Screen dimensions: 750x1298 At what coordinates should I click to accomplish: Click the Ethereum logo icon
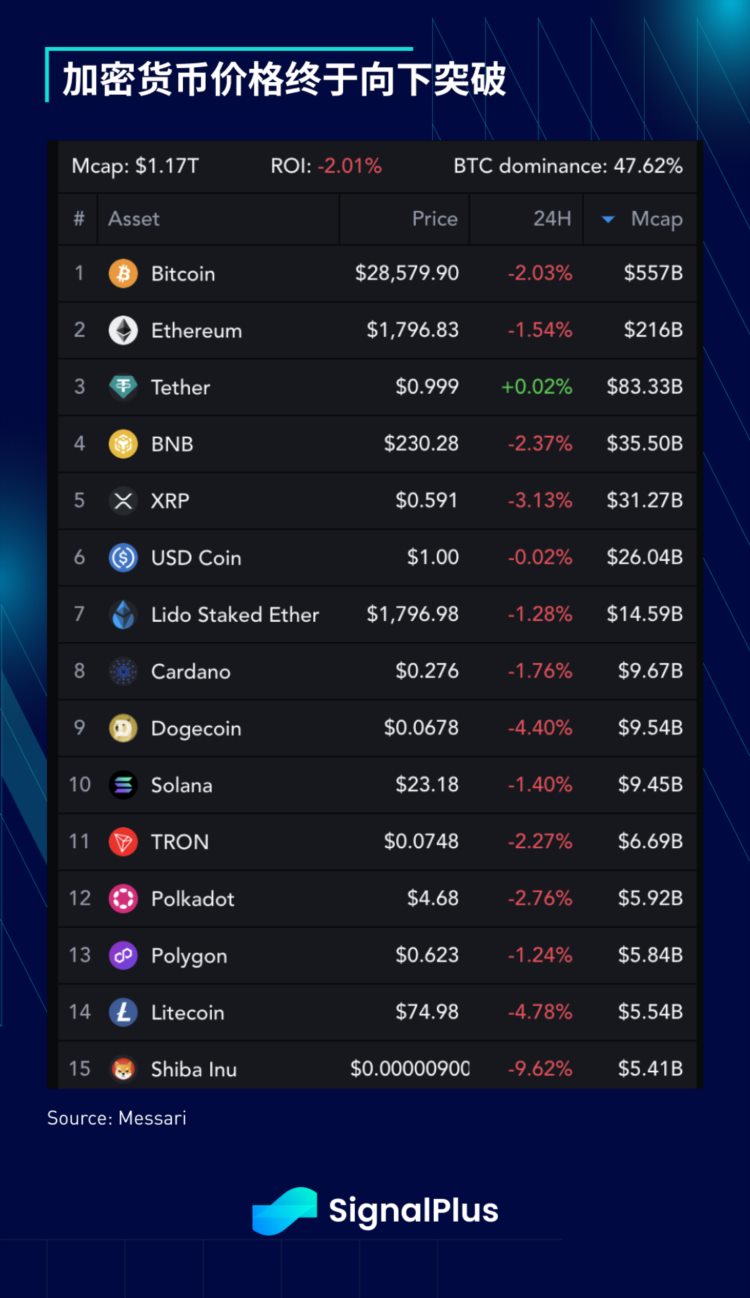[123, 331]
